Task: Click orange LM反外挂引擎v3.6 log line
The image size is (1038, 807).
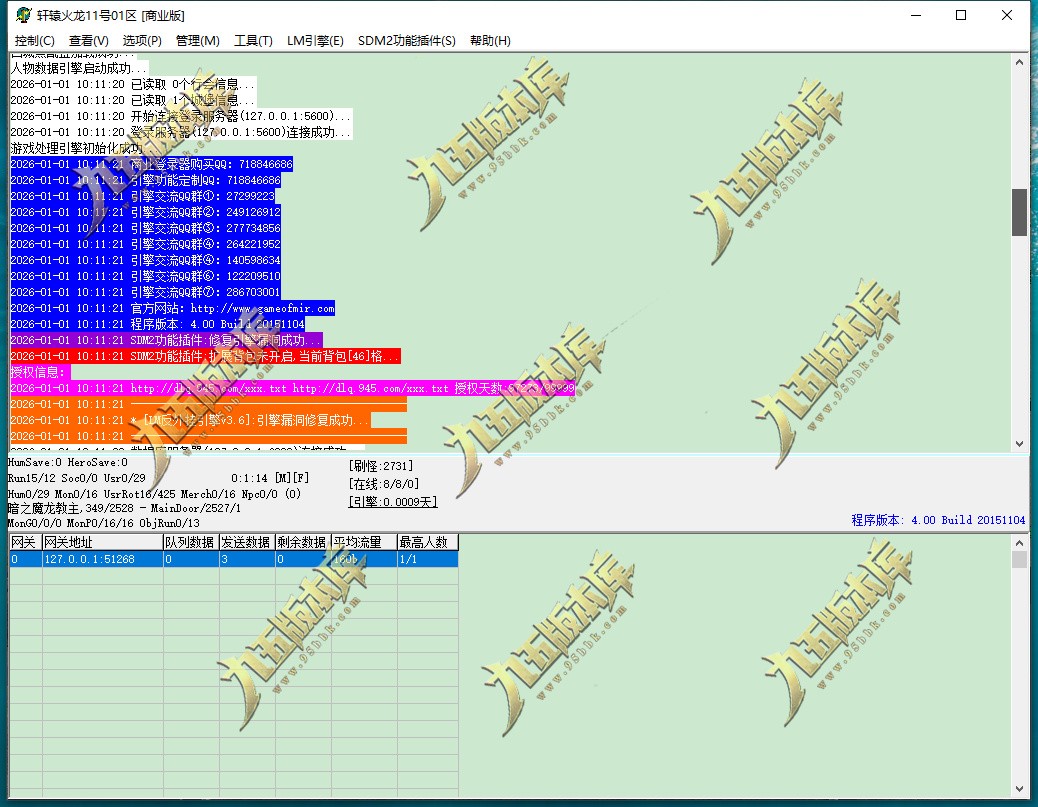Action: (x=190, y=420)
